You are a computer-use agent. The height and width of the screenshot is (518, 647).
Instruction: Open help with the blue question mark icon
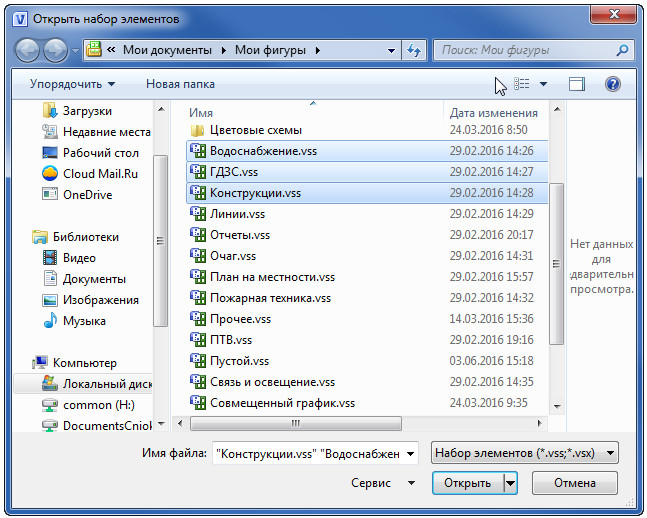pyautogui.click(x=613, y=84)
